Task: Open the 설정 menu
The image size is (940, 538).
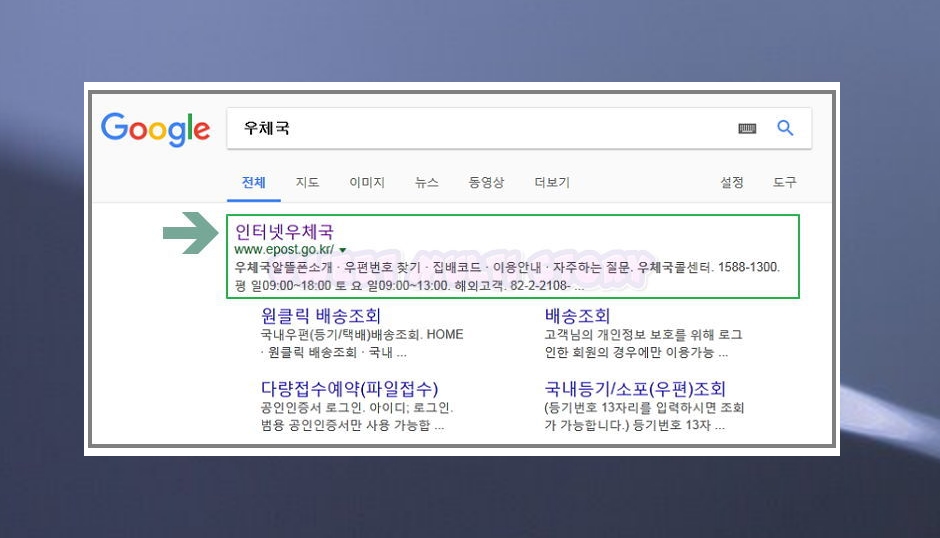Action: [732, 182]
